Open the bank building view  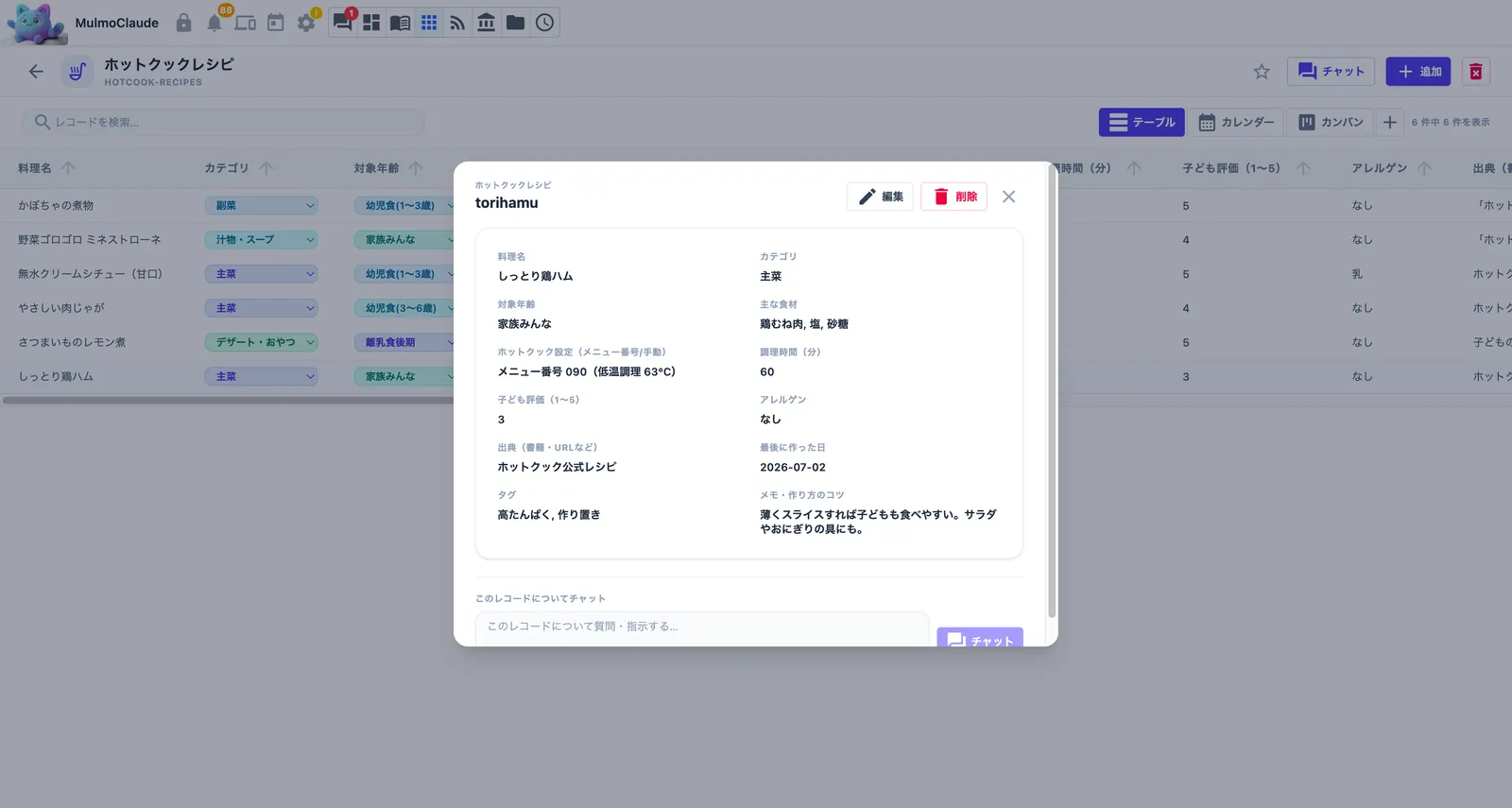pyautogui.click(x=487, y=23)
